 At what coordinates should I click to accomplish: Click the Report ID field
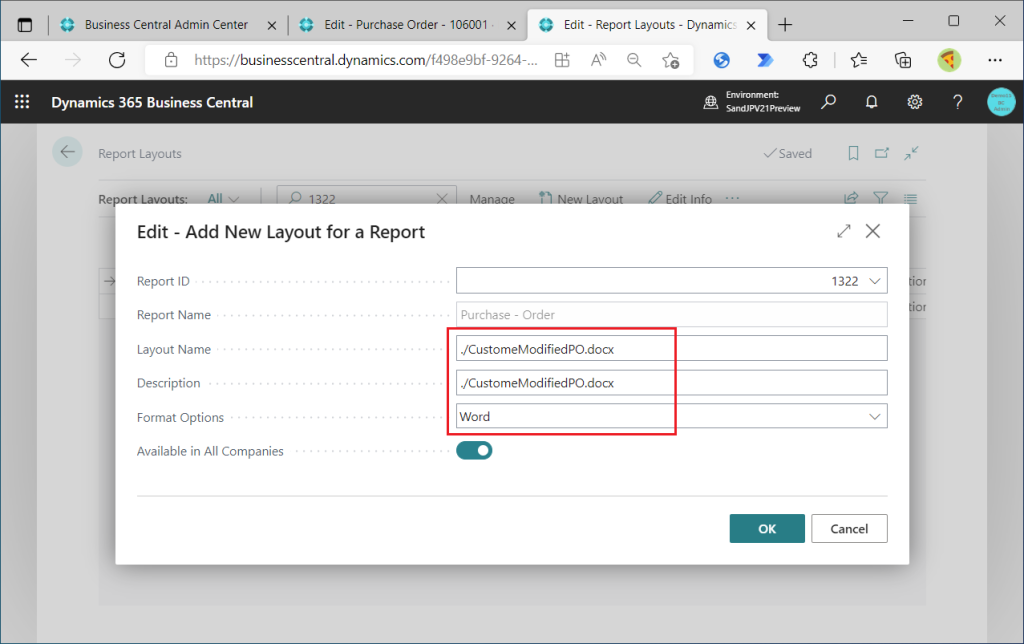coord(671,280)
